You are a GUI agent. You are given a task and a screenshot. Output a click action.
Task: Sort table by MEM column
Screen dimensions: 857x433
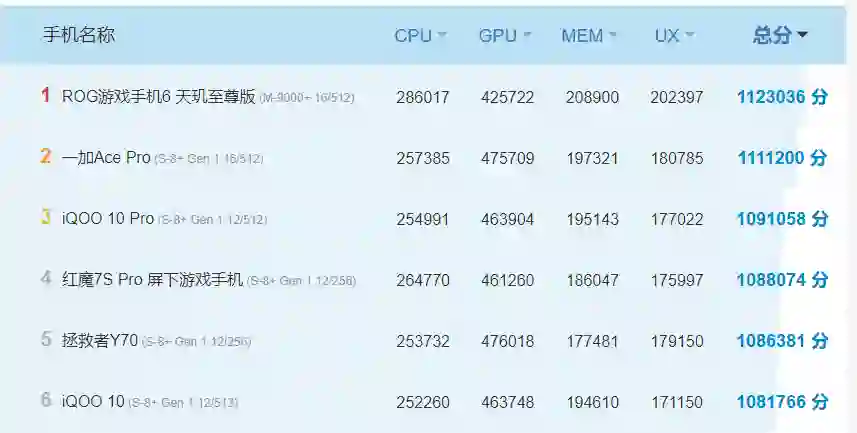click(589, 36)
